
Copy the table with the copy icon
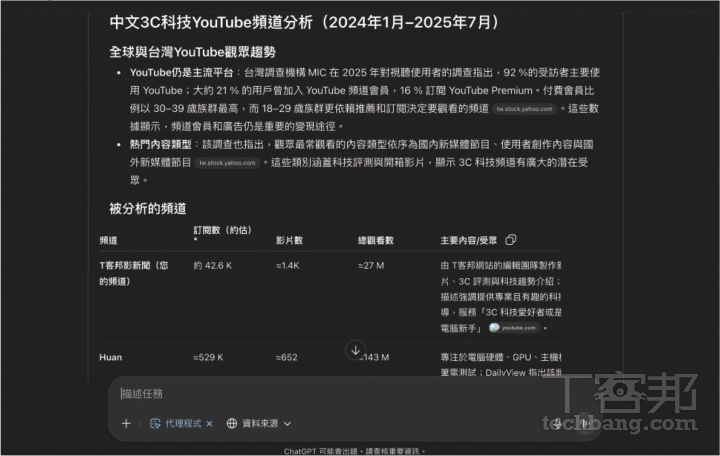(511, 240)
